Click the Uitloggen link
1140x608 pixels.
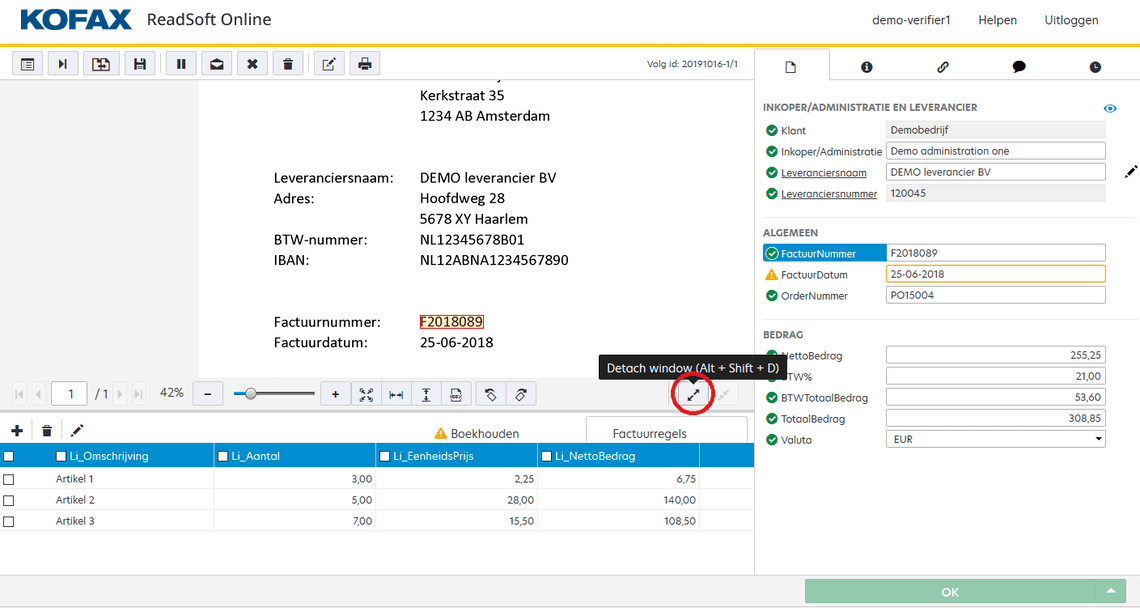[1071, 20]
